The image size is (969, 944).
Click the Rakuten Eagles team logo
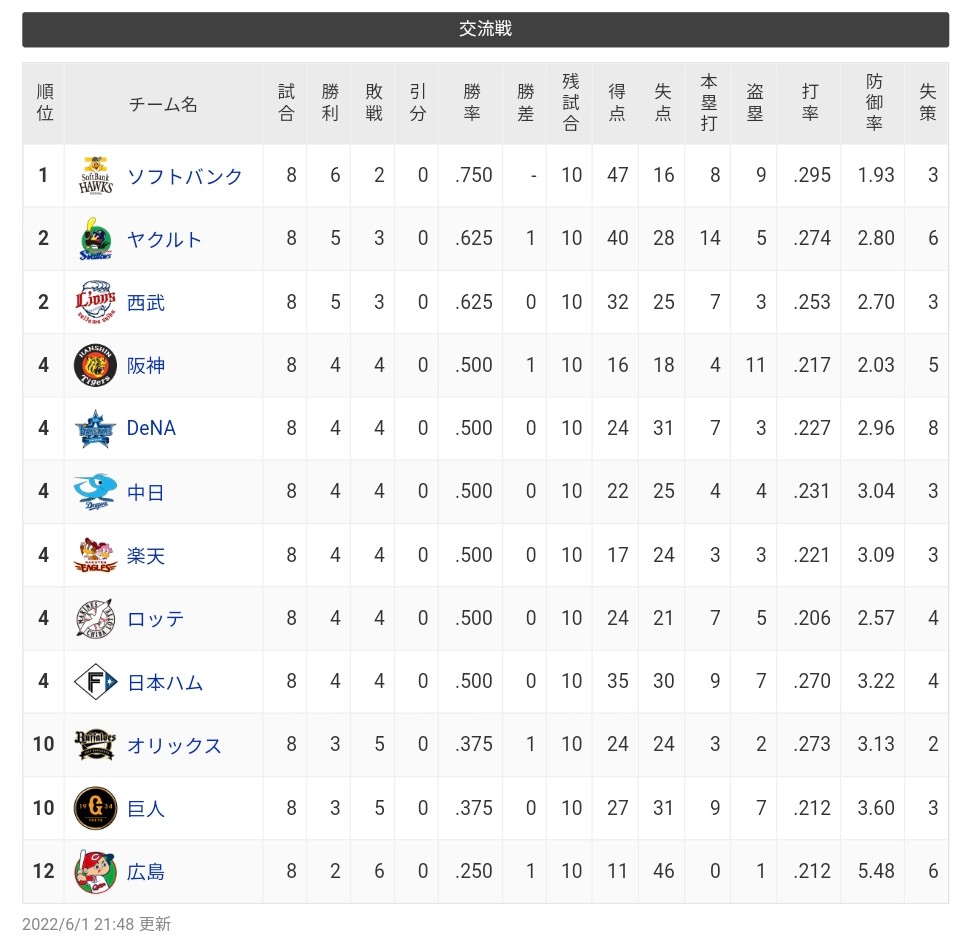point(96,555)
